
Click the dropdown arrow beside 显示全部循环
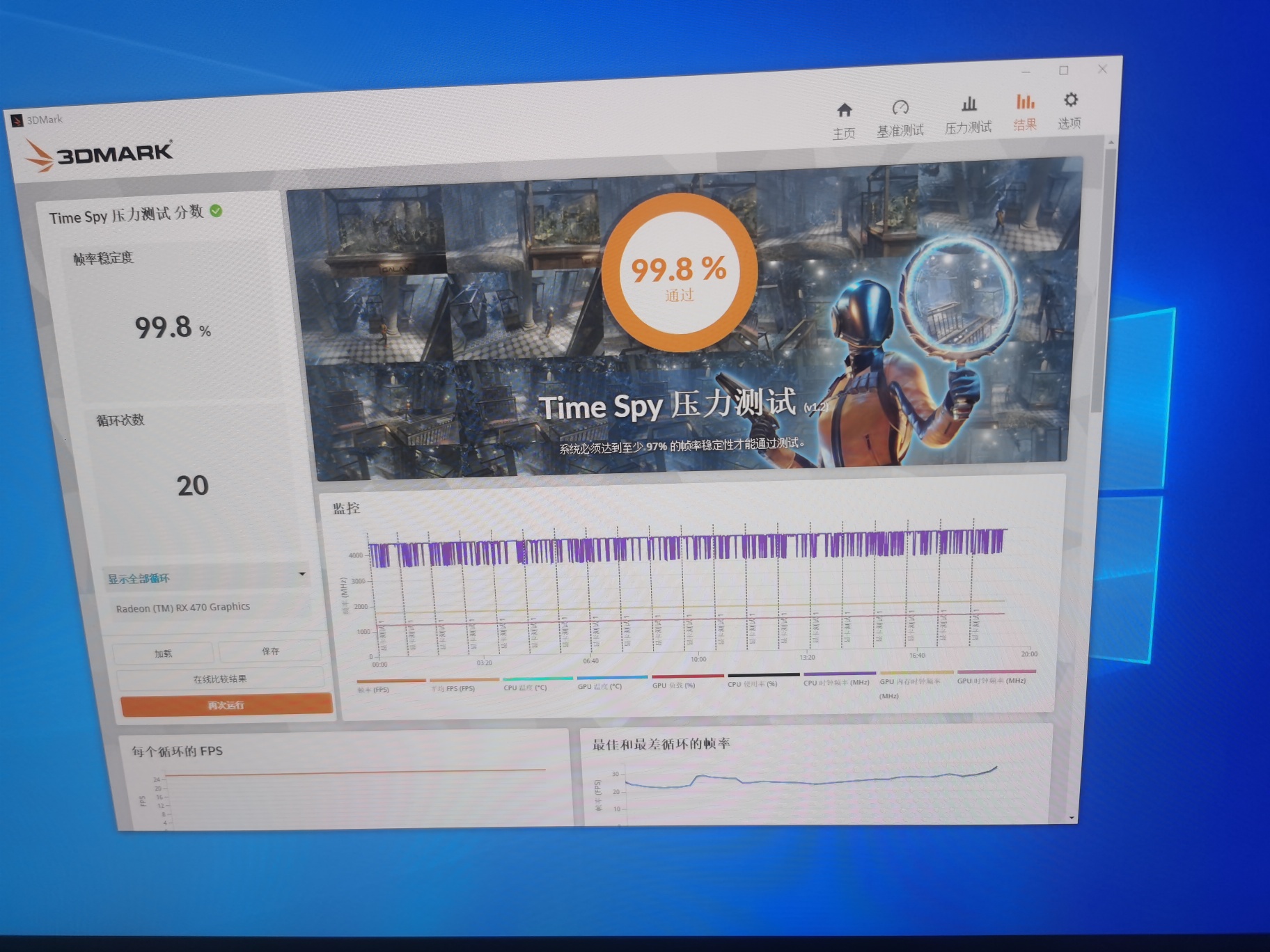tap(302, 574)
